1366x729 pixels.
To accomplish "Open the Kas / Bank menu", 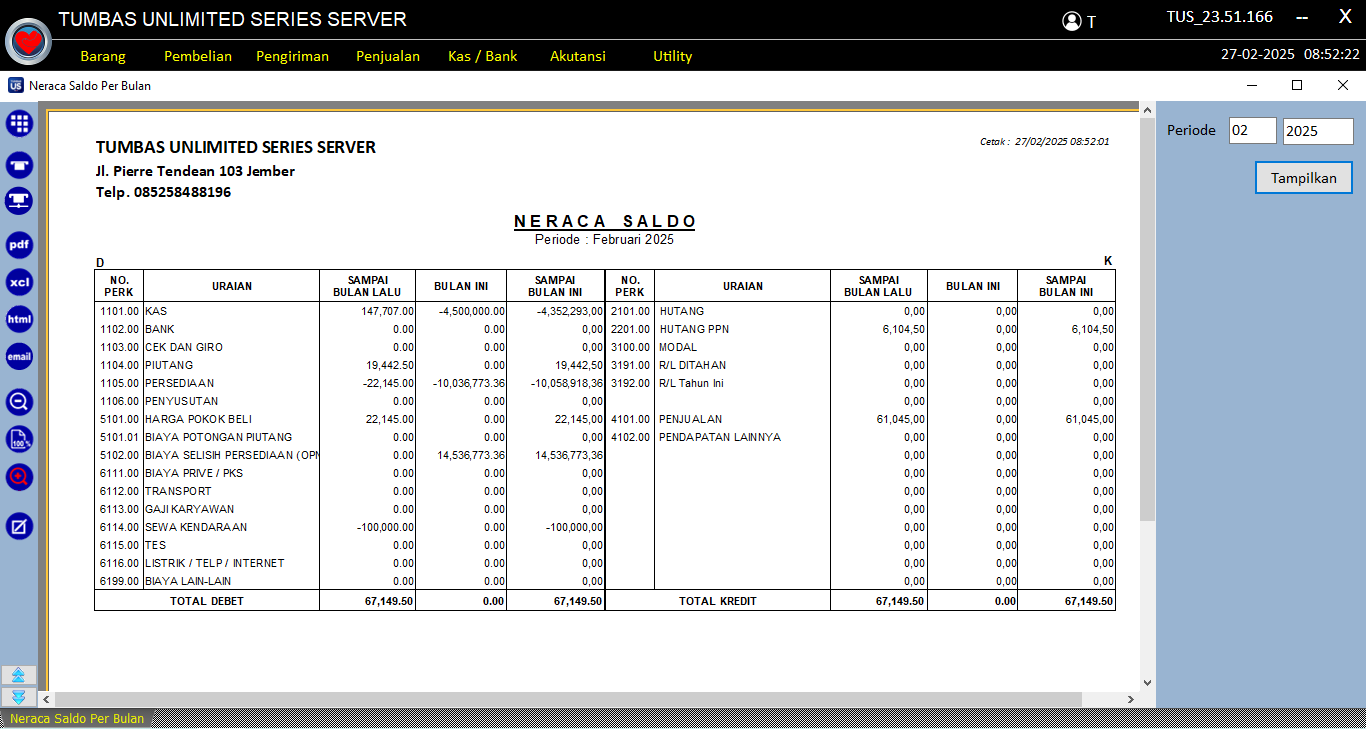I will [483, 56].
